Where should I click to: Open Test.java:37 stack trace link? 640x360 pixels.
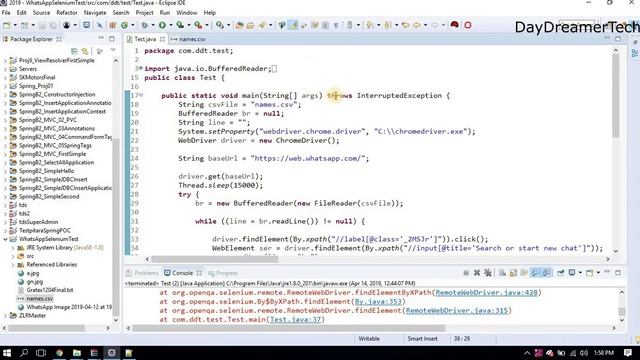pyautogui.click(x=296, y=320)
